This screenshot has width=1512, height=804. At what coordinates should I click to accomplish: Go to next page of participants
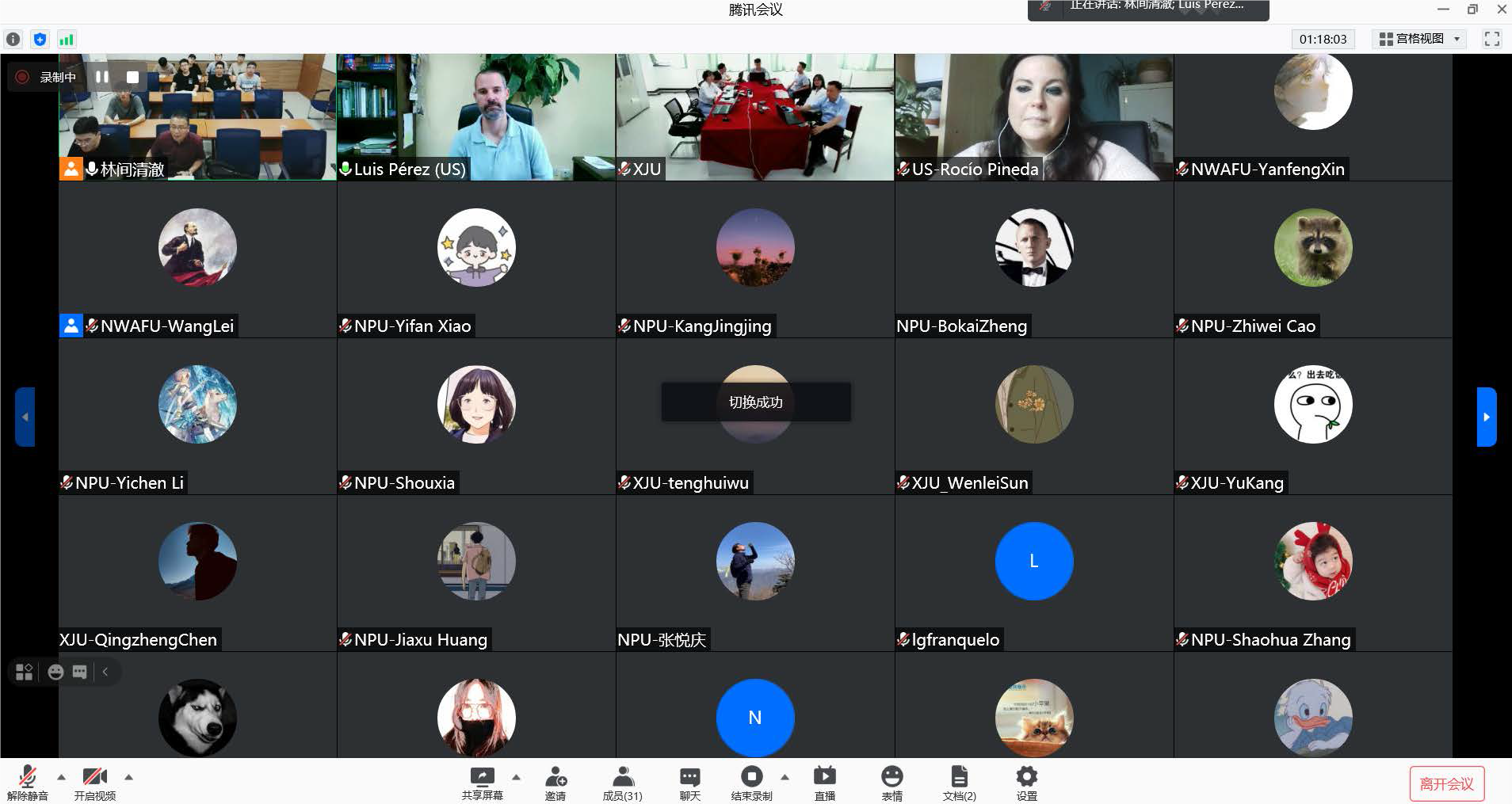1486,417
